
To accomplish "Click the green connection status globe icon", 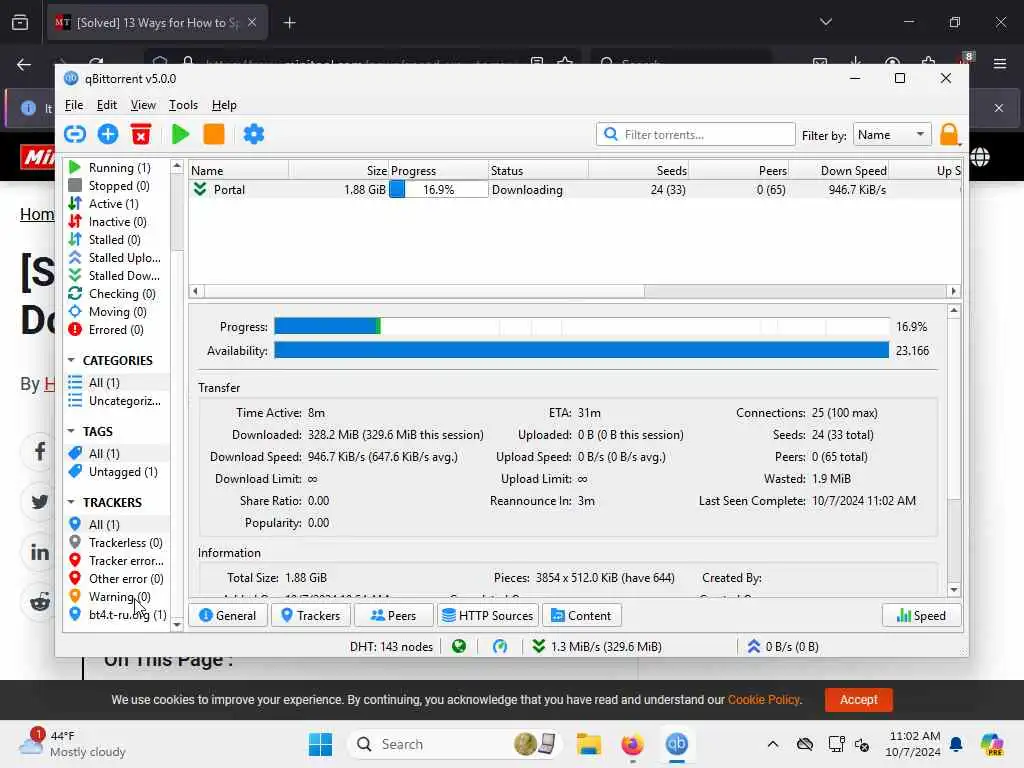I will pyautogui.click(x=459, y=647).
